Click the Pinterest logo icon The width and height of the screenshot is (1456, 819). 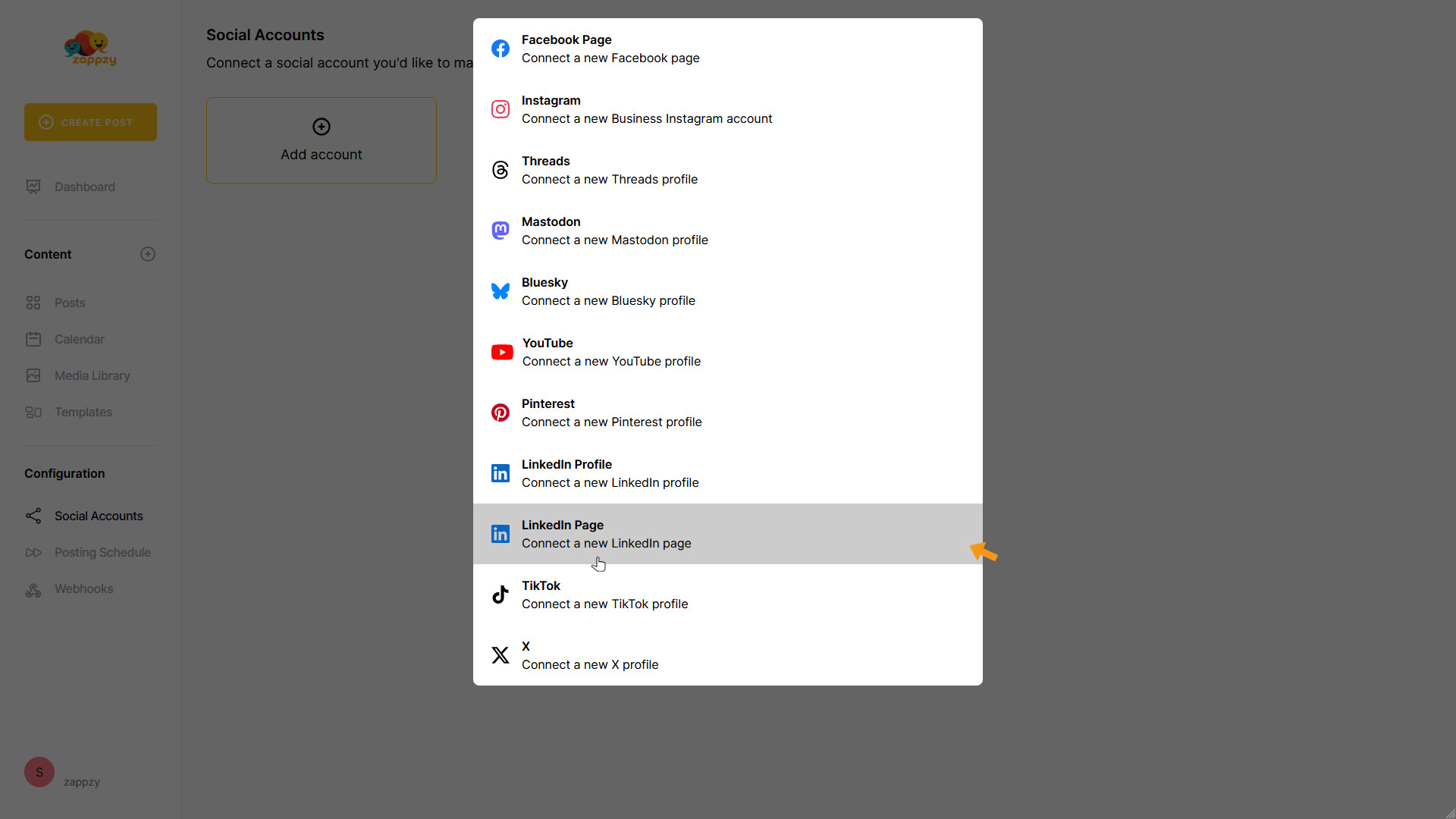pyautogui.click(x=500, y=413)
